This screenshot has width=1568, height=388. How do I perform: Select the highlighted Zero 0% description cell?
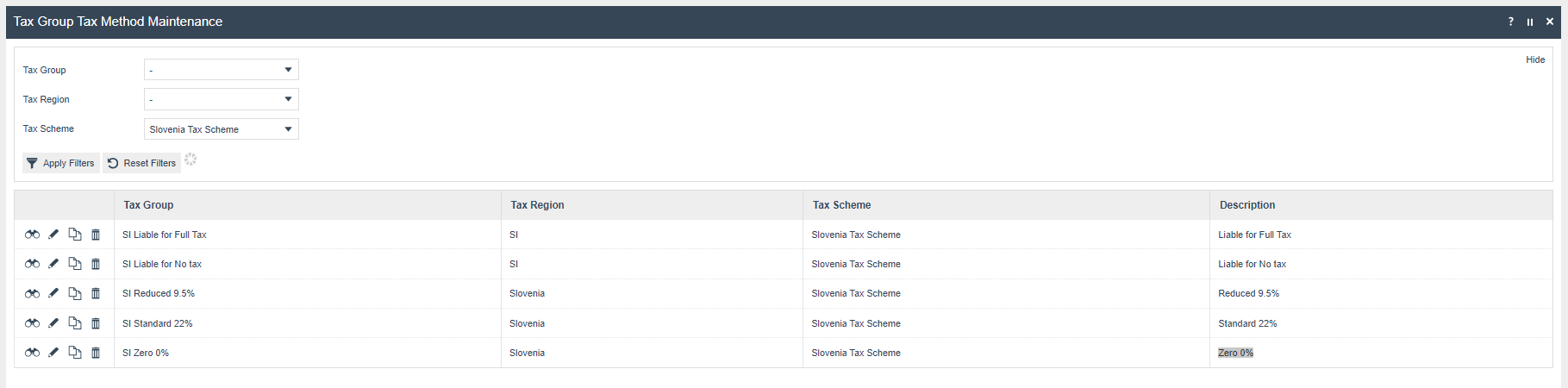pyautogui.click(x=1235, y=353)
